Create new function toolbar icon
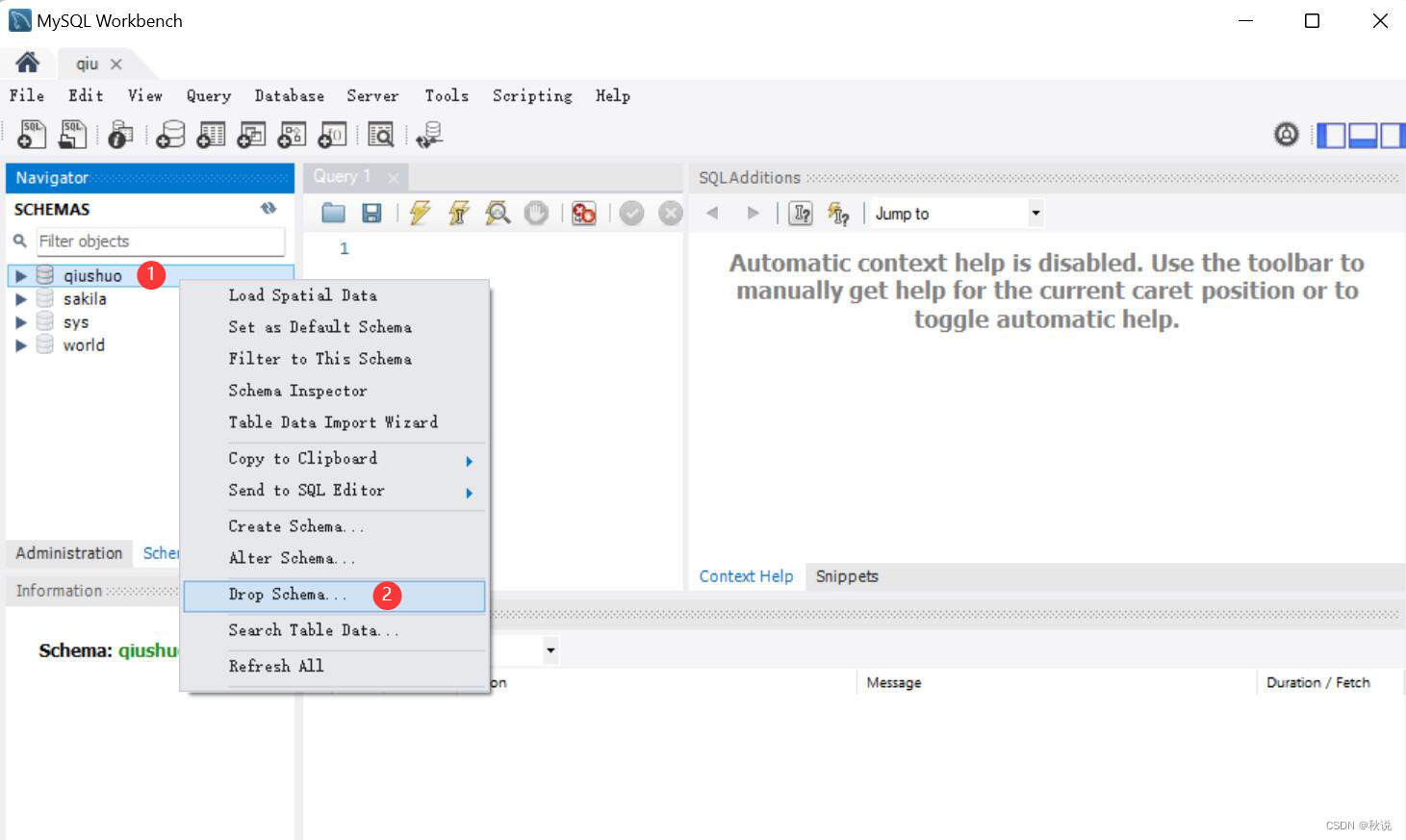Image resolution: width=1406 pixels, height=840 pixels. point(332,135)
